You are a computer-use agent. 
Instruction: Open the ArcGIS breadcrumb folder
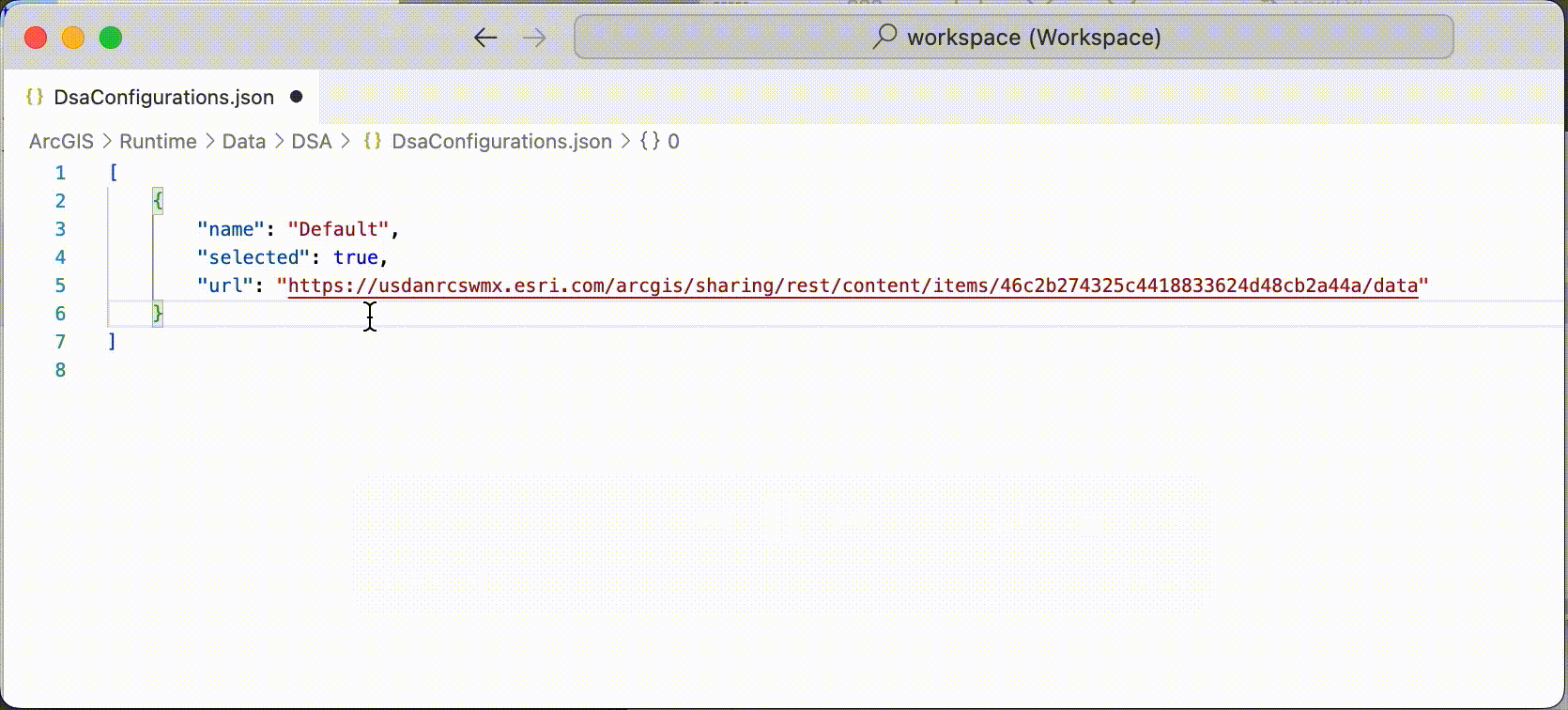click(x=61, y=141)
